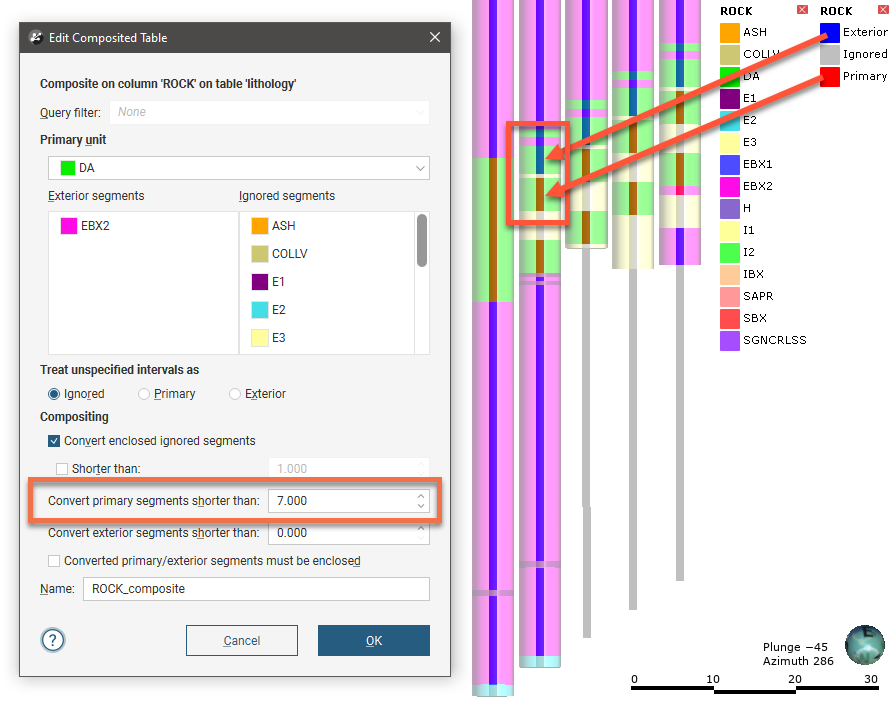Screen dimensions: 893x708
Task: Open the Query filter dropdown
Action: (269, 113)
